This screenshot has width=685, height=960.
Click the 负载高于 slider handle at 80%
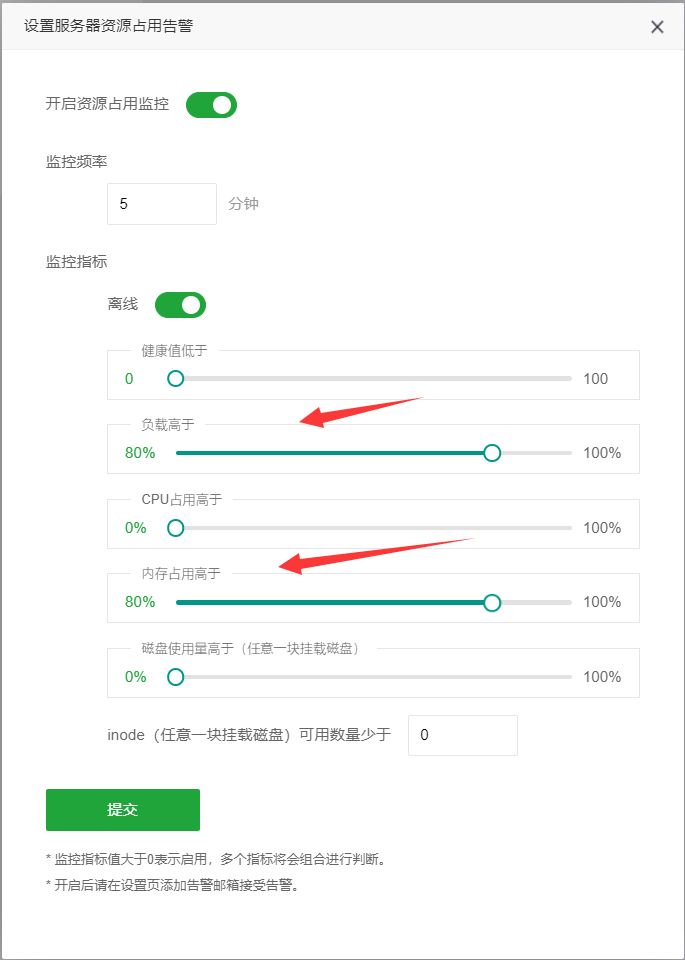pos(492,453)
